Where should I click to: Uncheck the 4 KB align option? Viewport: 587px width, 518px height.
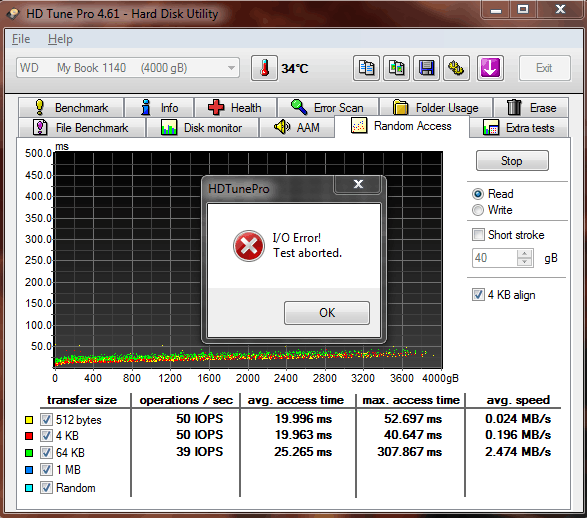[x=478, y=295]
